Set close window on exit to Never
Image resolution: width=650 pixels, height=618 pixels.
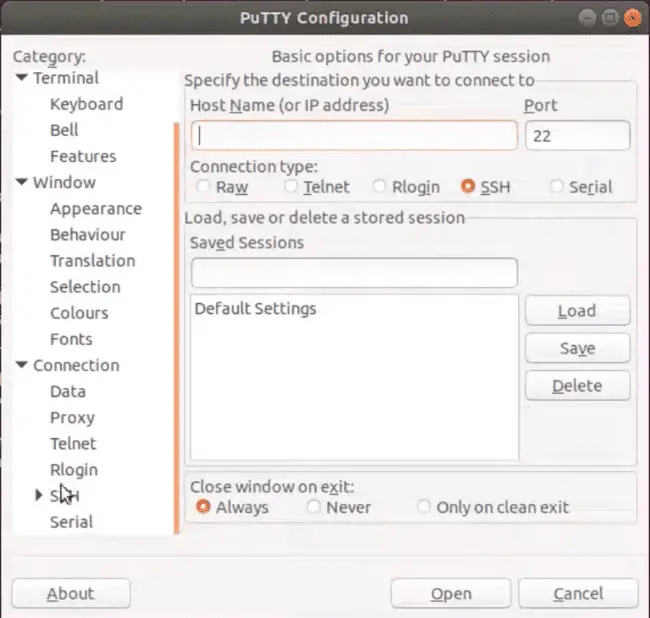tap(313, 507)
